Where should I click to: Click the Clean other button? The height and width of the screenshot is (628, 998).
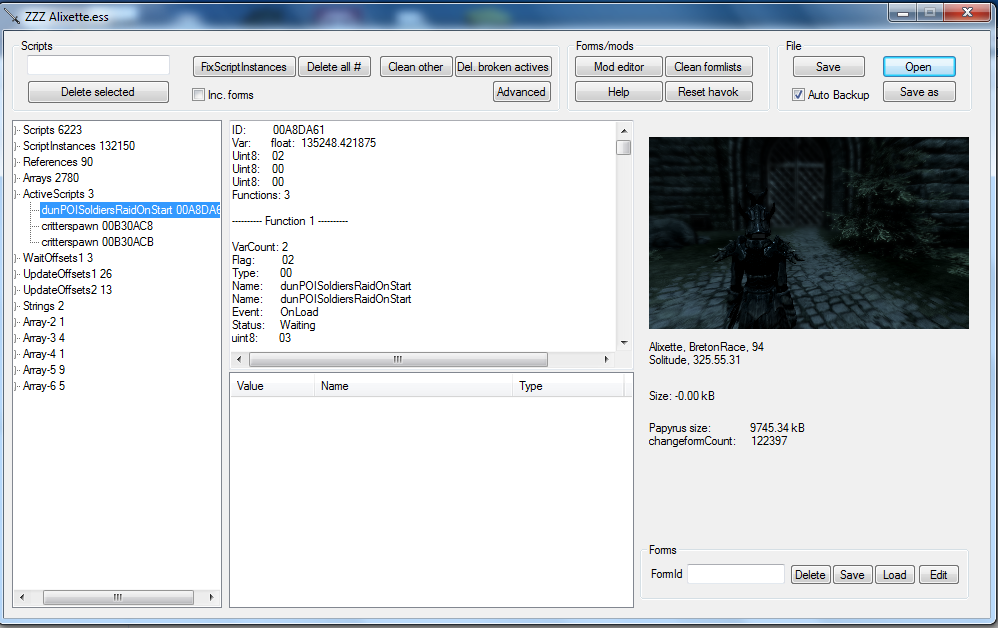pos(416,67)
